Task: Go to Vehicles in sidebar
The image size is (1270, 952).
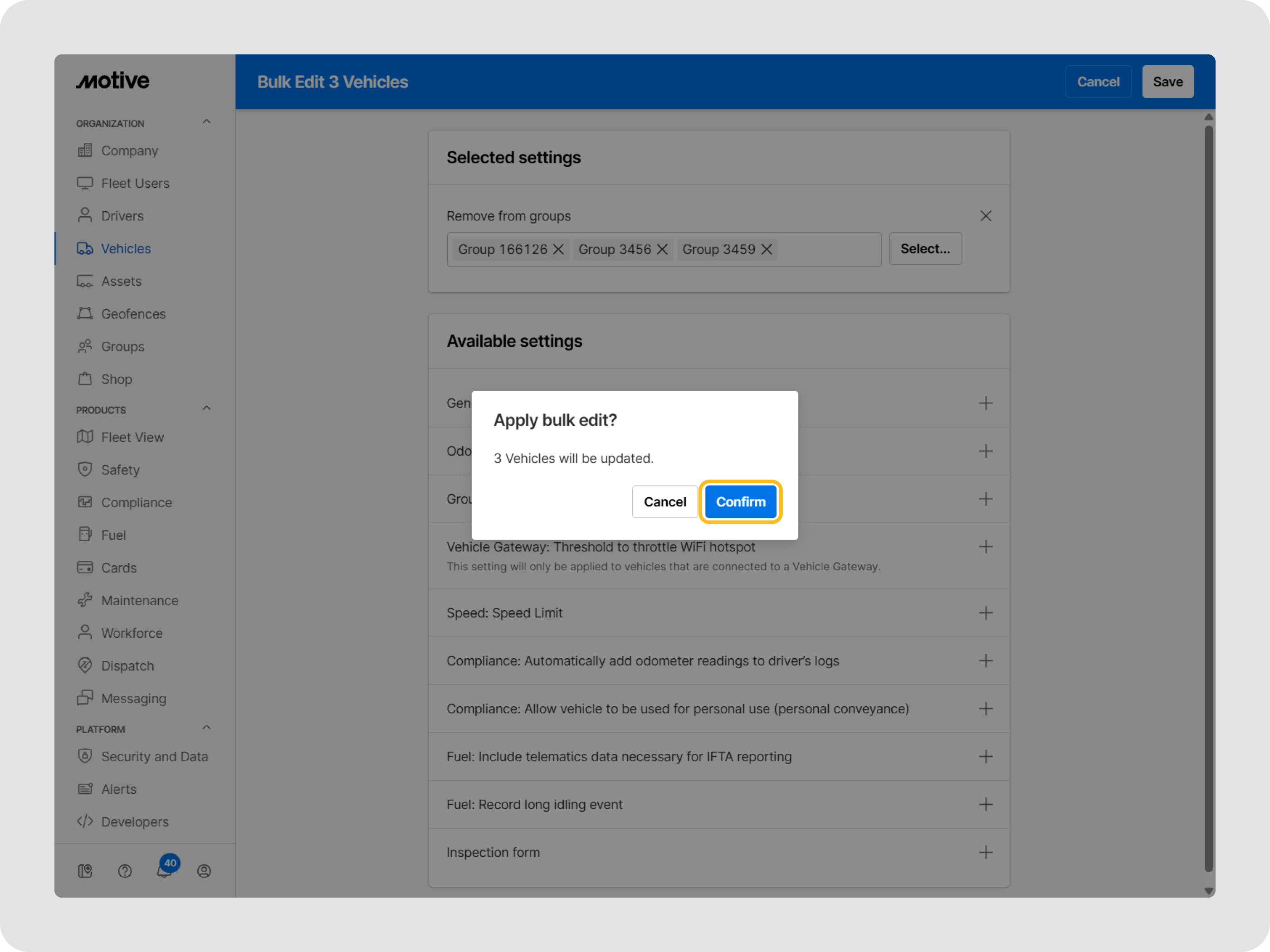Action: (126, 248)
